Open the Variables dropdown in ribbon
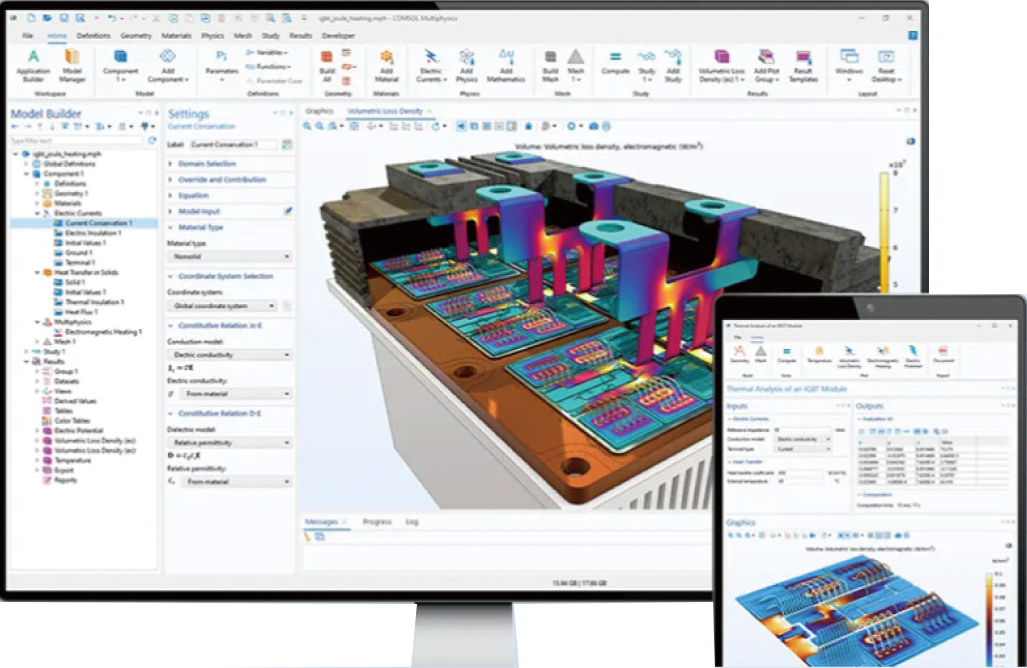 pyautogui.click(x=267, y=52)
